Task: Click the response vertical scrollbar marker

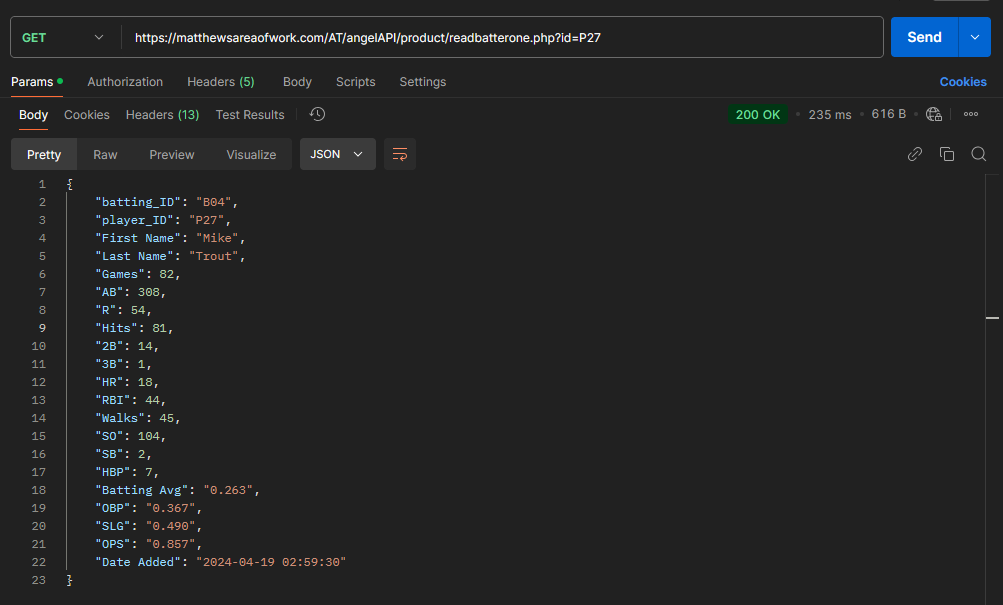Action: [992, 317]
